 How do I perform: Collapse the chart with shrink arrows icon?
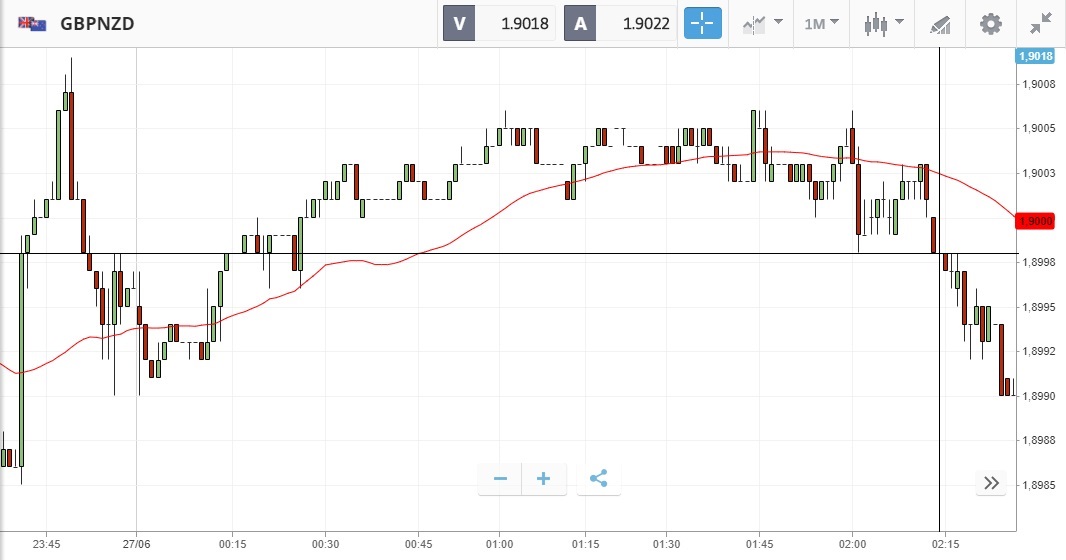(x=1041, y=23)
